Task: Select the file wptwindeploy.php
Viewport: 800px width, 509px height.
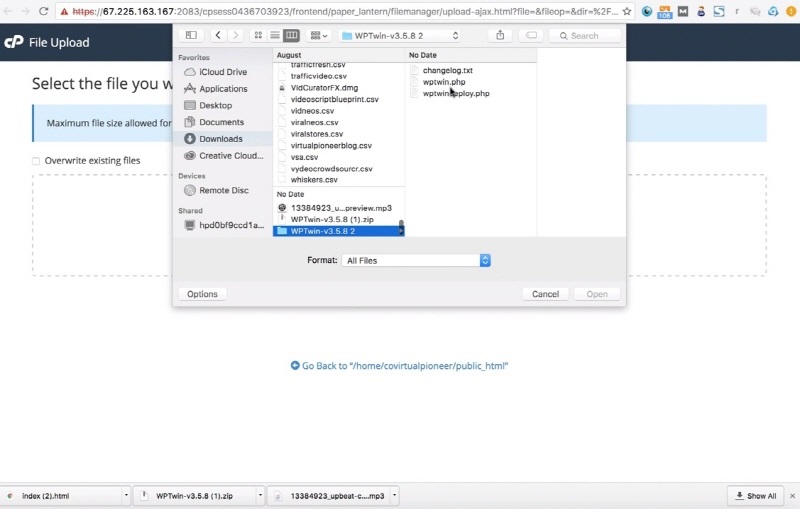Action: [456, 93]
